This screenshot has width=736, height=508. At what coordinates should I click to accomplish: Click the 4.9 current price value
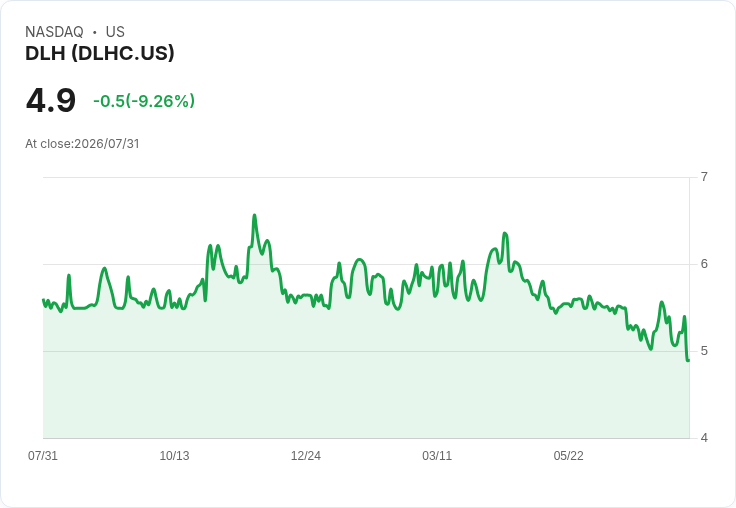coord(51,100)
